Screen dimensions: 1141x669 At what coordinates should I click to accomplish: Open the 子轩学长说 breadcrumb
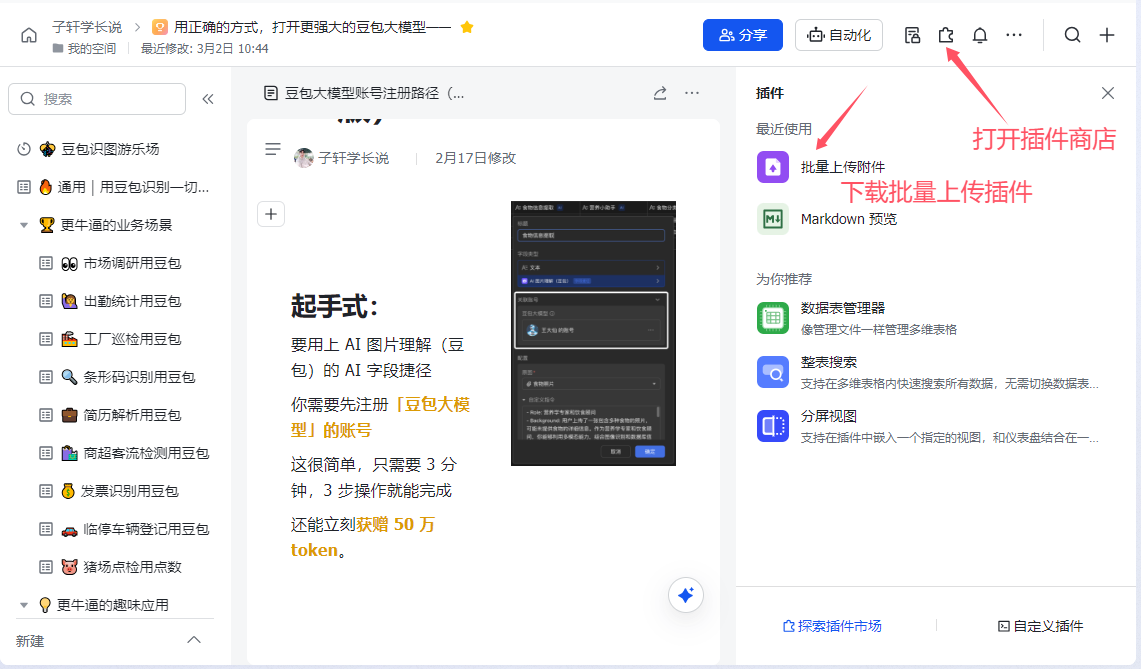coord(87,27)
